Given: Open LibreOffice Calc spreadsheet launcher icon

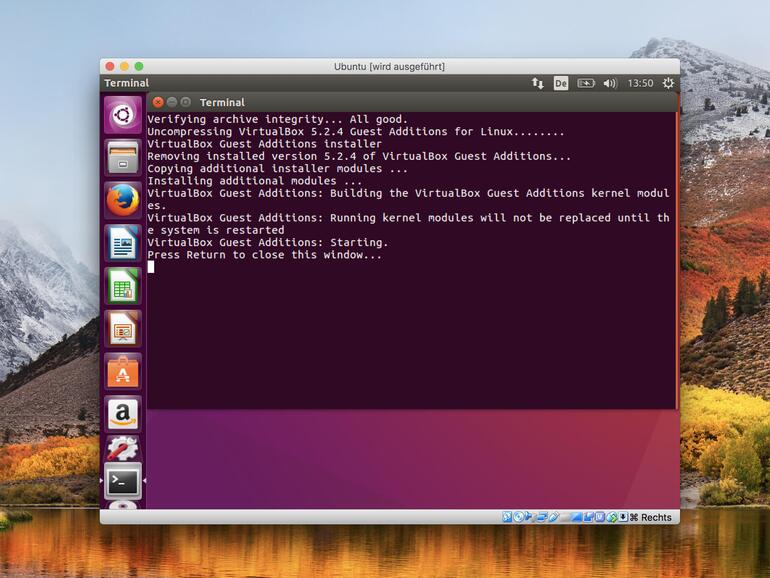Looking at the screenshot, I should pos(123,285).
